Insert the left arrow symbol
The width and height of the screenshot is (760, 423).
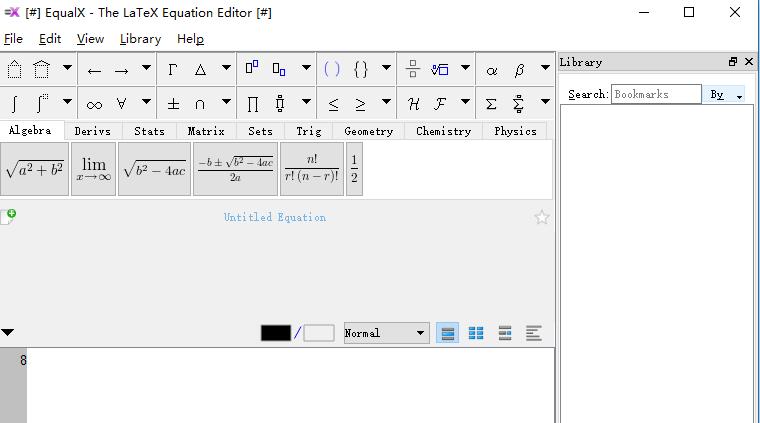[94, 71]
